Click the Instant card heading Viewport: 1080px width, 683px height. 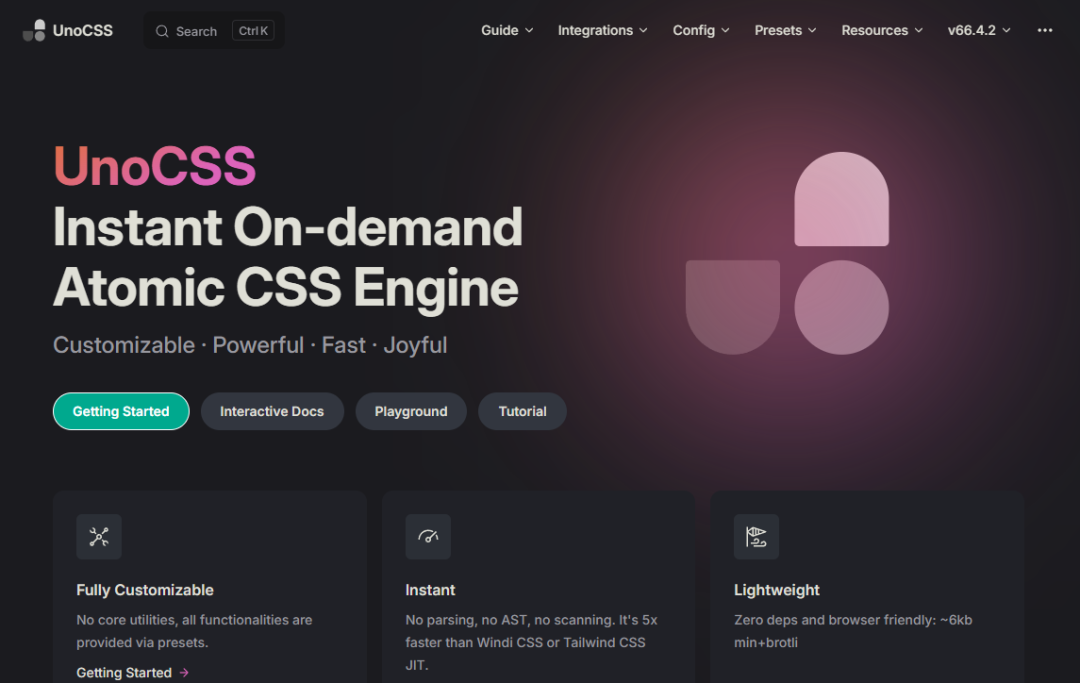click(x=430, y=590)
